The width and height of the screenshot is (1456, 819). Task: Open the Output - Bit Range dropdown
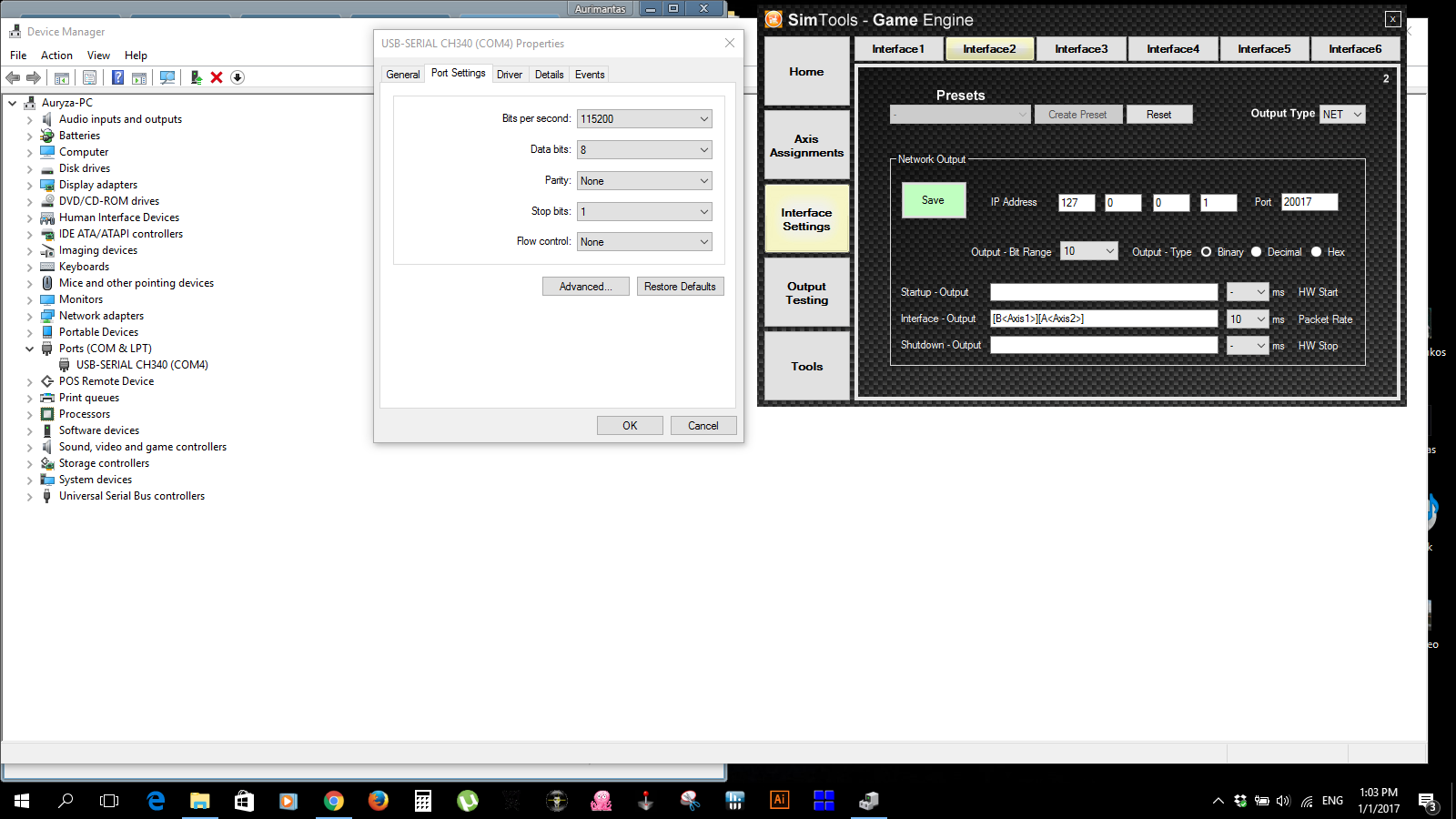coord(1089,251)
